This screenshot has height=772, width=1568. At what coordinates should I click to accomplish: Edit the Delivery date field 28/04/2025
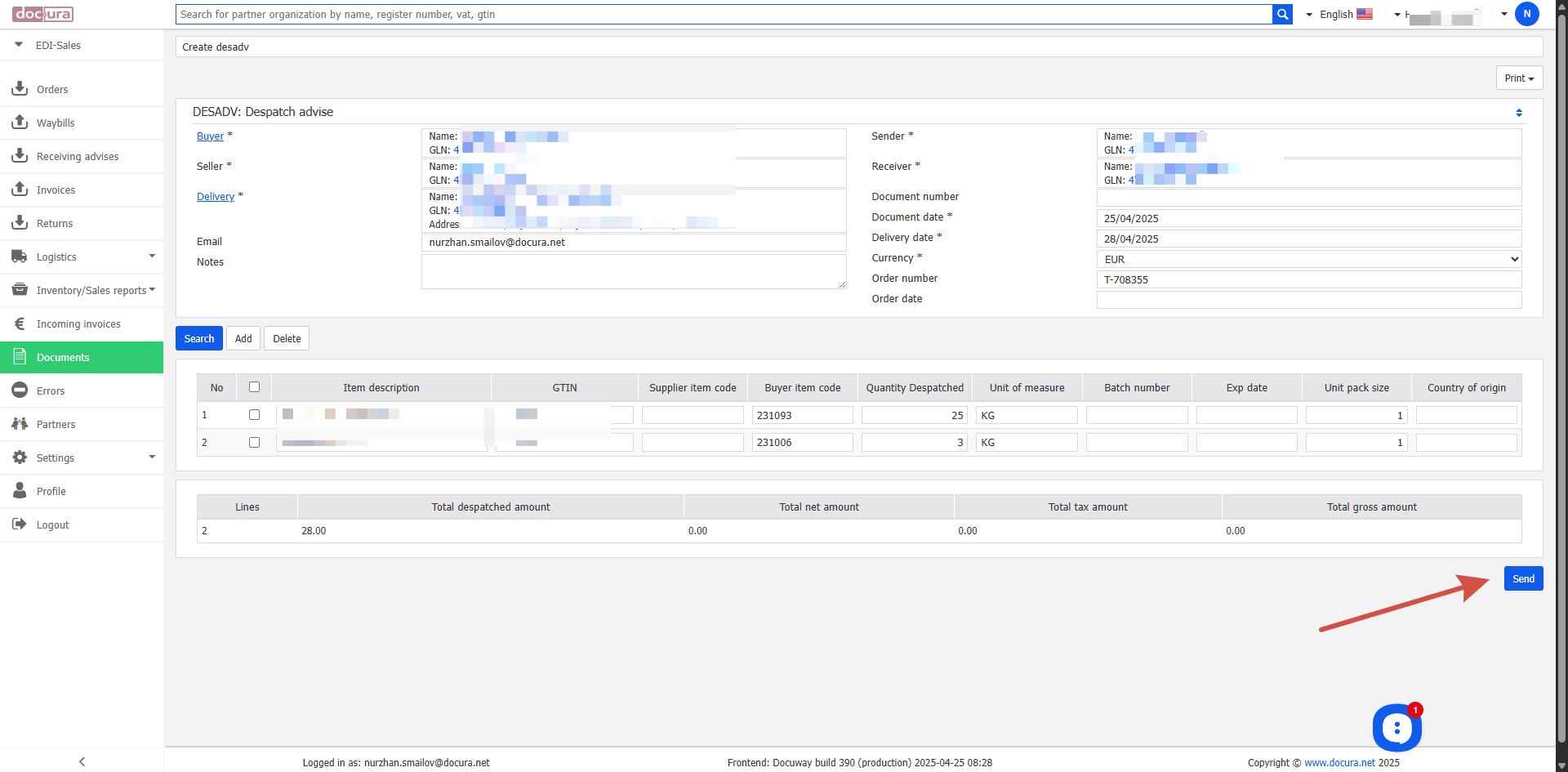1309,239
